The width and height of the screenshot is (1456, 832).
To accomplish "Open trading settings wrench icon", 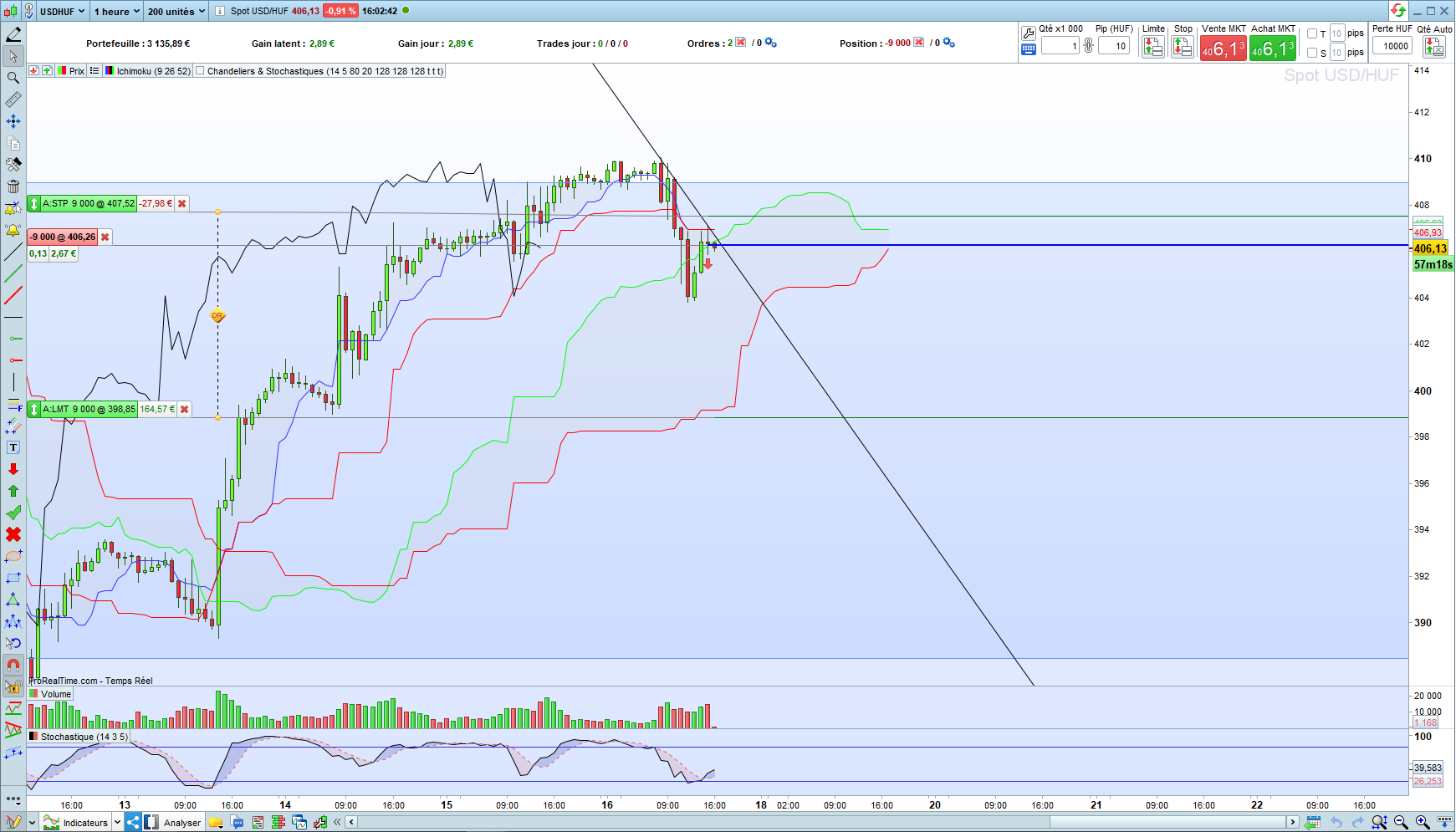I will pyautogui.click(x=1029, y=33).
